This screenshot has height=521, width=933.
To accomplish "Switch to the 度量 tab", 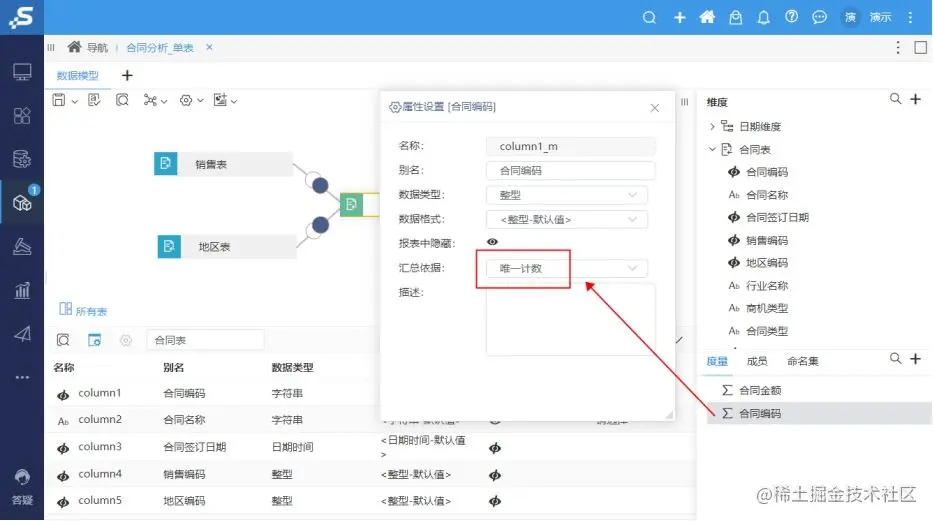I will (717, 361).
